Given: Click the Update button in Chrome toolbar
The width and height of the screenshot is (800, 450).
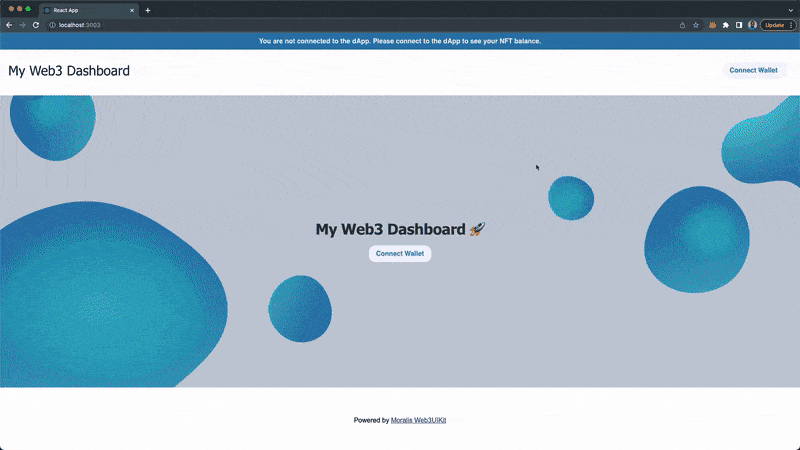Looking at the screenshot, I should tap(777, 25).
